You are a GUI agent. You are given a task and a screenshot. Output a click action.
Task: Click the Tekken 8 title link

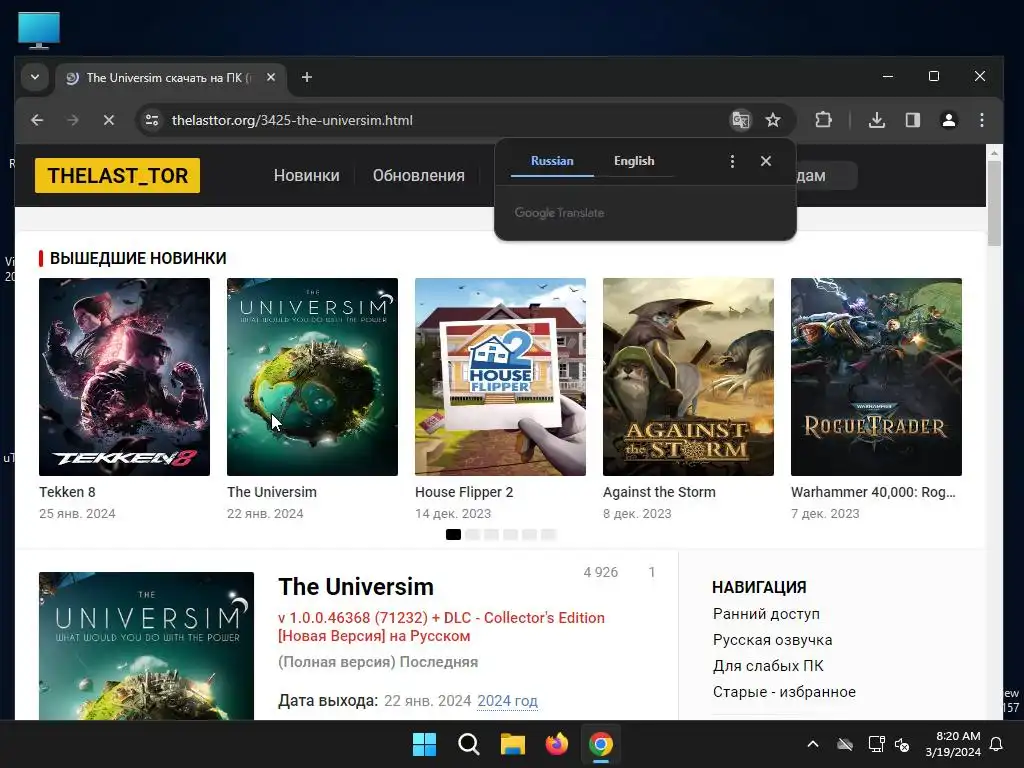point(67,492)
